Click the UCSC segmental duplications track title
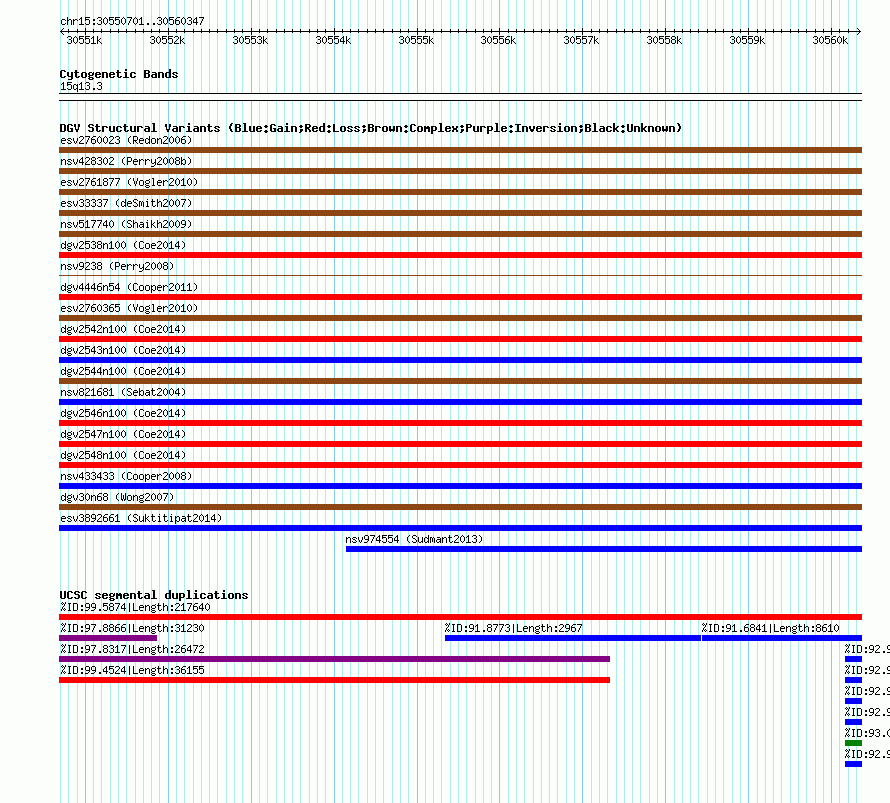890x803 pixels. (x=154, y=595)
